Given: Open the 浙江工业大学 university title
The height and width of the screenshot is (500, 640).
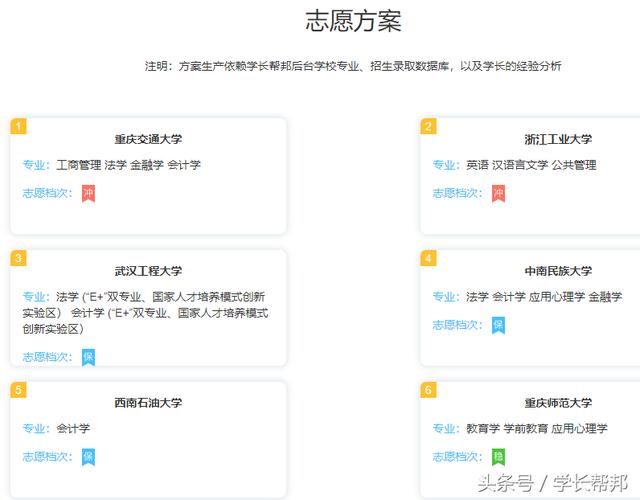Looking at the screenshot, I should (558, 139).
